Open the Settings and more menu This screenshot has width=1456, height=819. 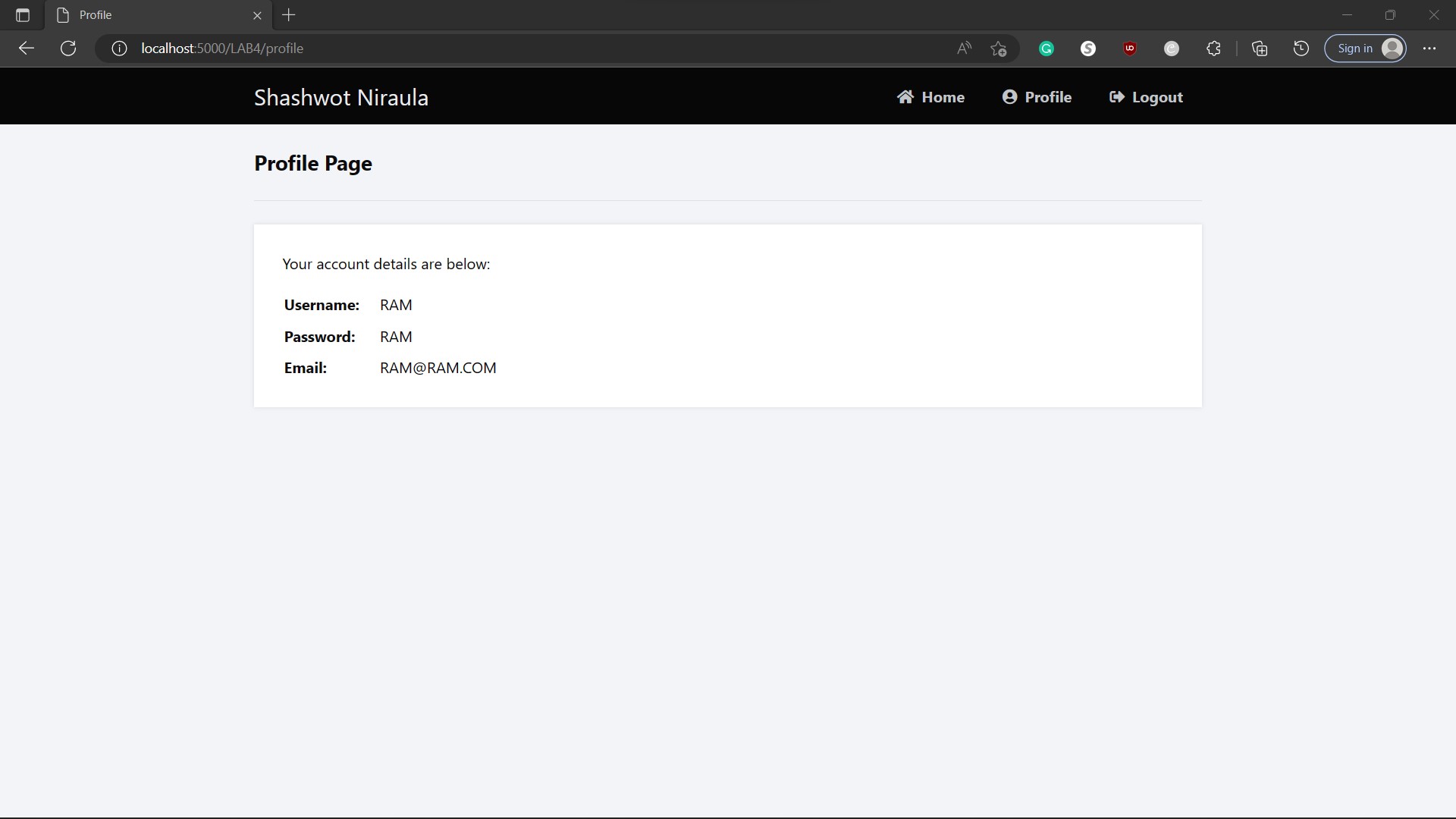click(x=1430, y=48)
